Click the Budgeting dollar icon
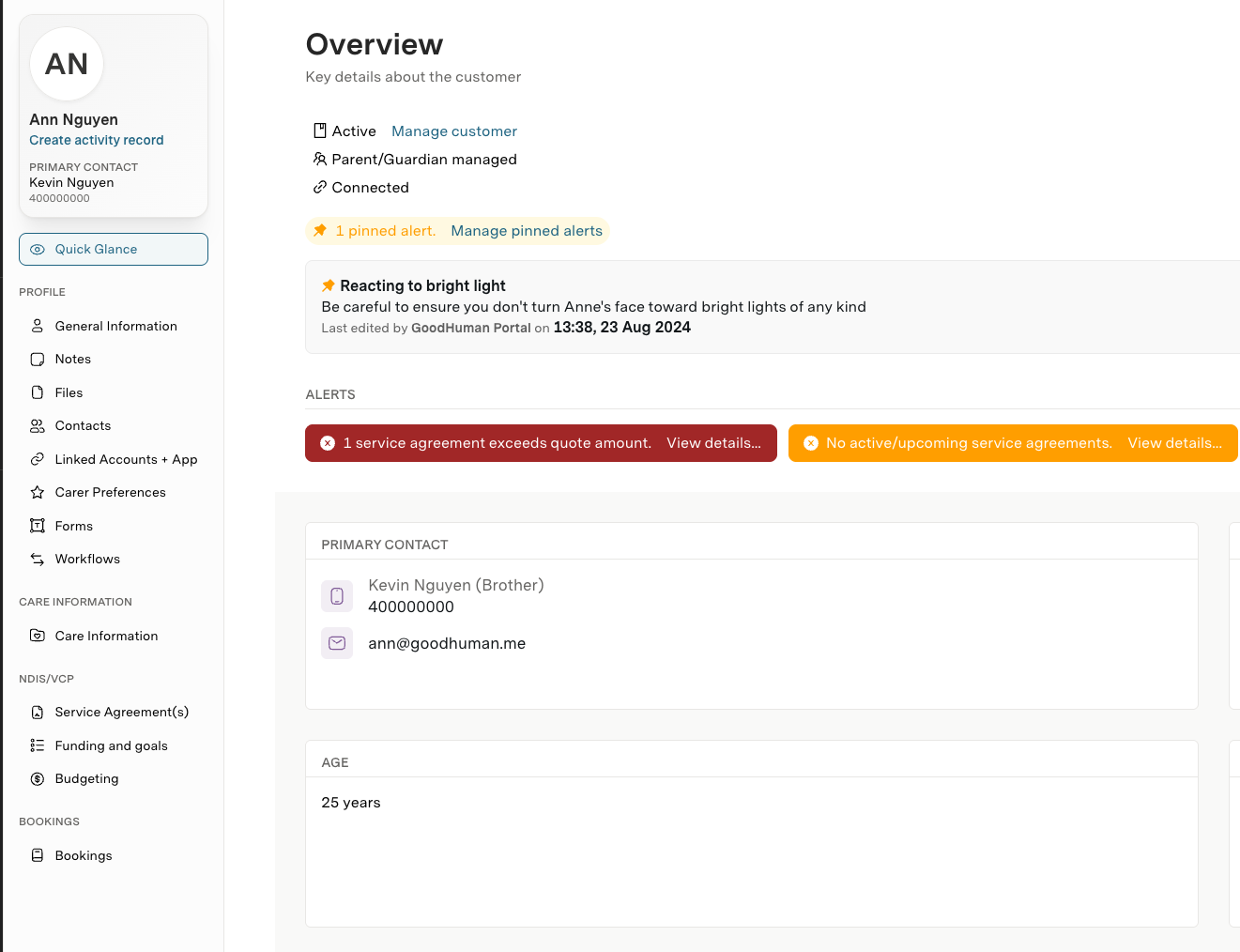Viewport: 1240px width, 952px height. point(38,778)
